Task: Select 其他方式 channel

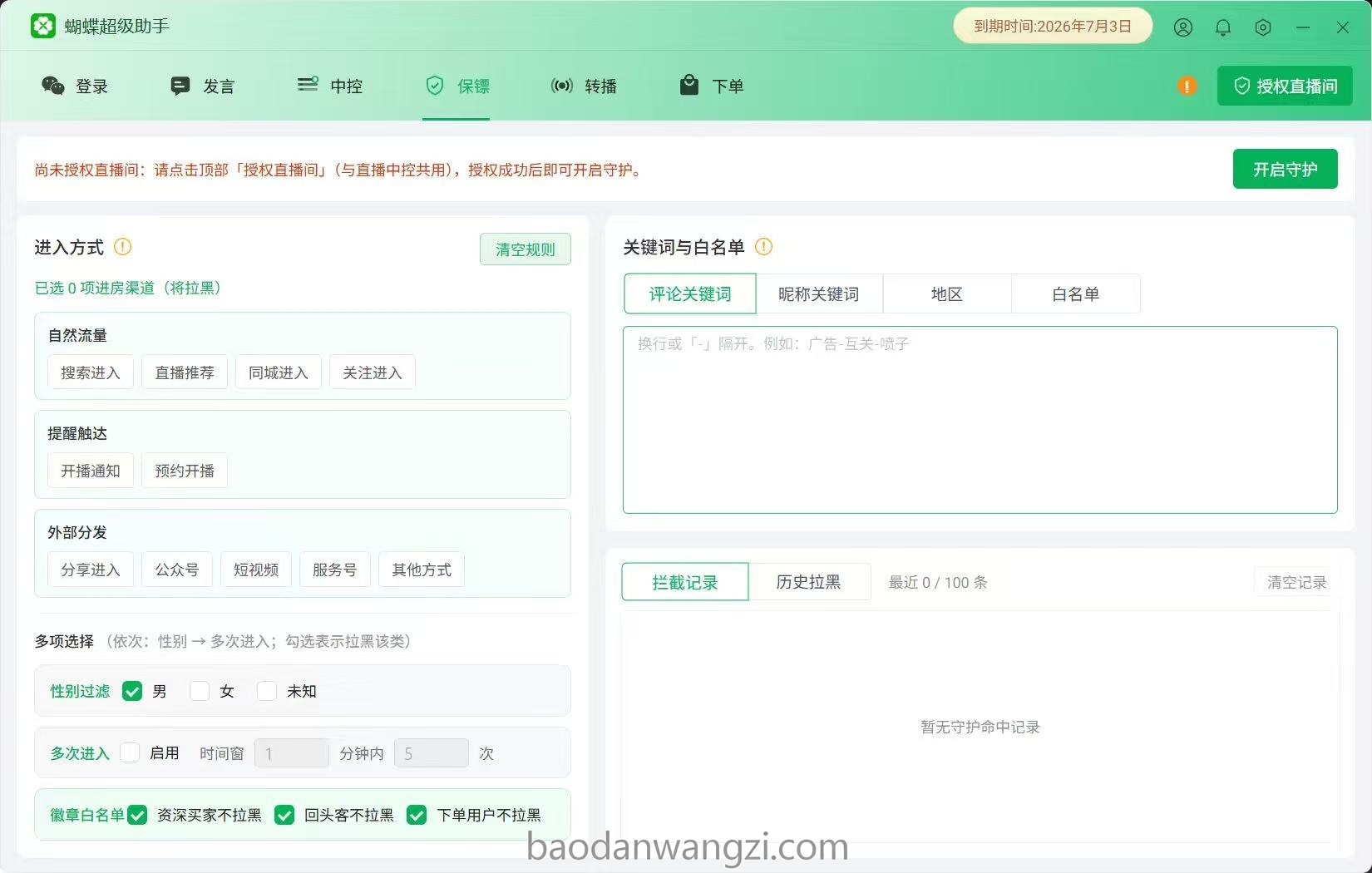Action: [x=422, y=570]
